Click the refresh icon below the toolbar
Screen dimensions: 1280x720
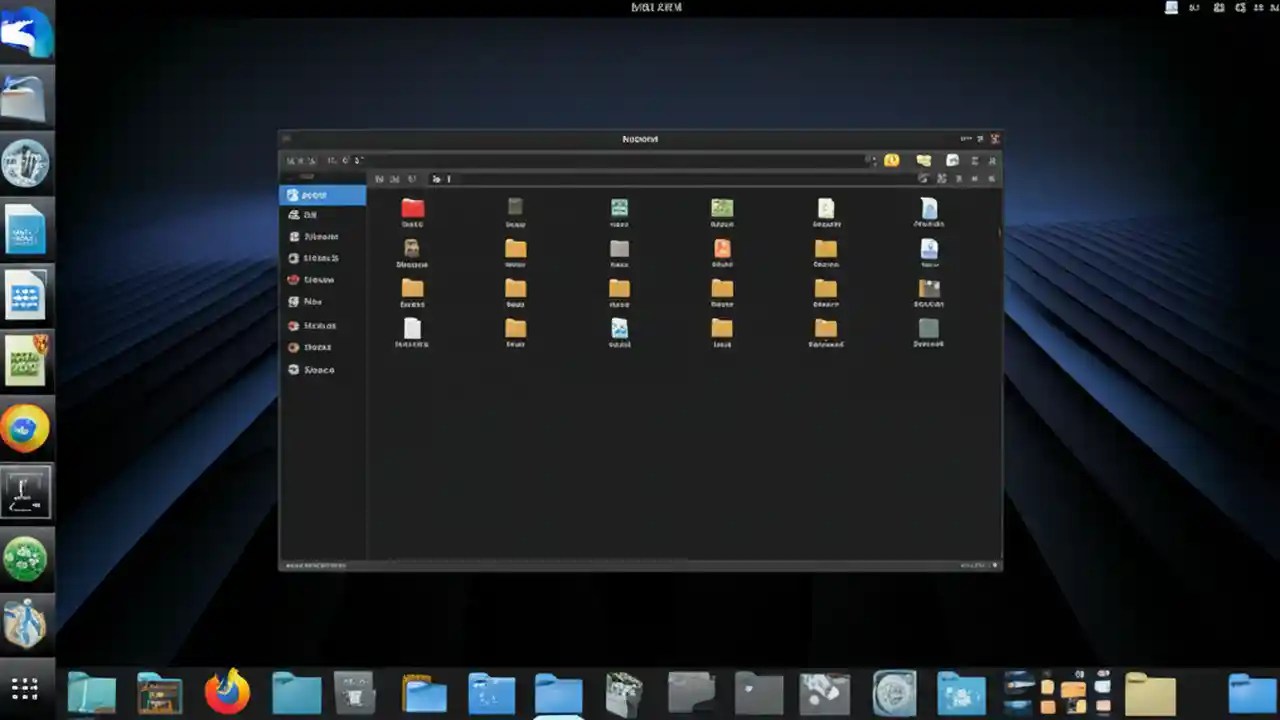point(923,178)
